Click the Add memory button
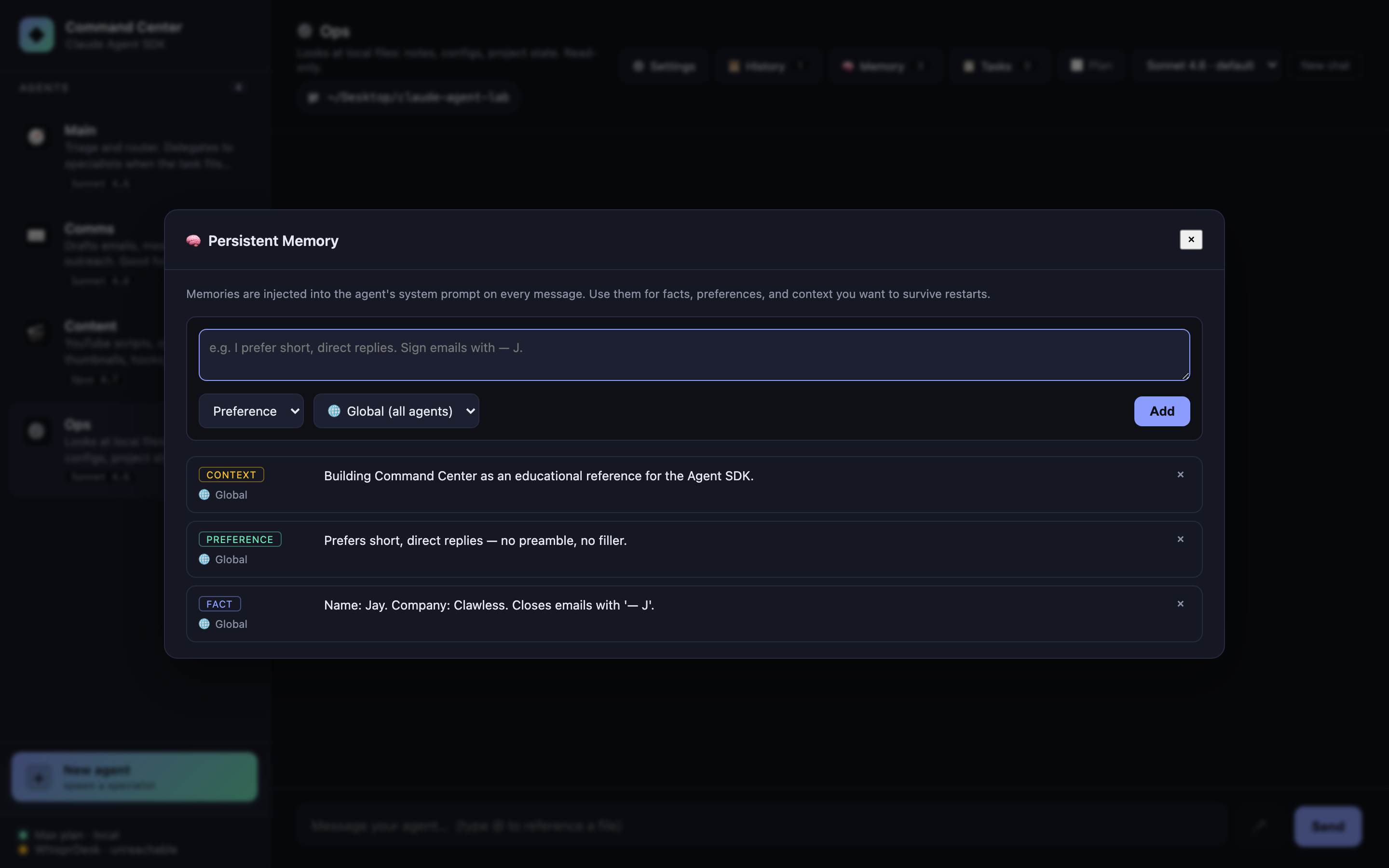The height and width of the screenshot is (868, 1389). (1161, 411)
